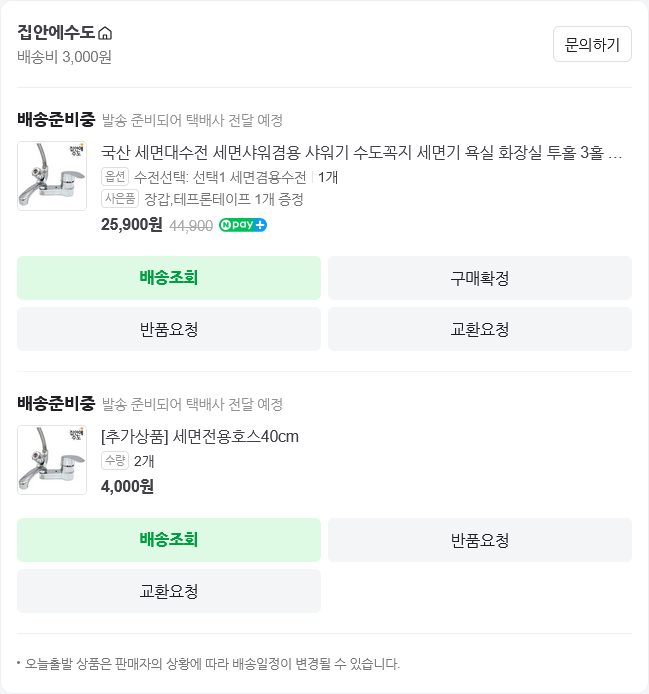649x694 pixels.
Task: Request an exchange (교환요청) for the hose
Action: pos(169,591)
